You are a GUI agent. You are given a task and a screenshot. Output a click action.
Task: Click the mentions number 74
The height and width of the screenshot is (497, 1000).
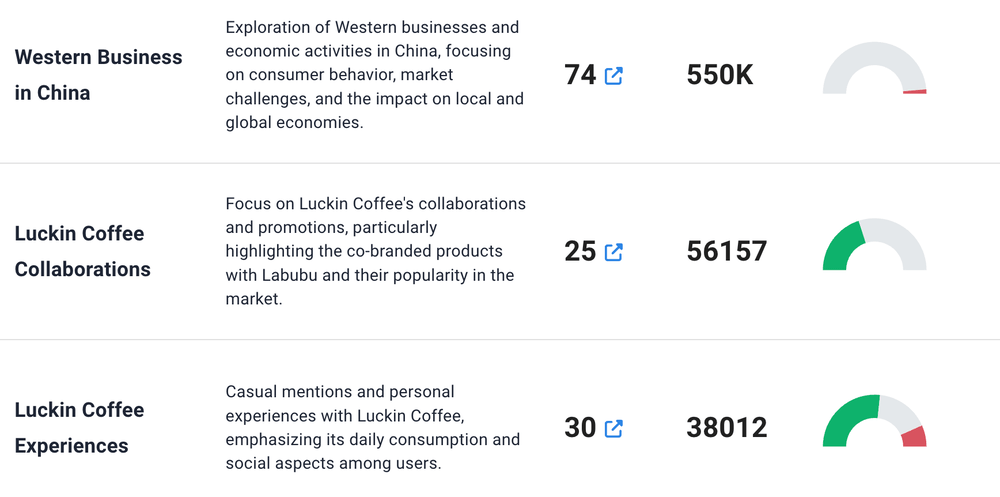click(x=580, y=75)
